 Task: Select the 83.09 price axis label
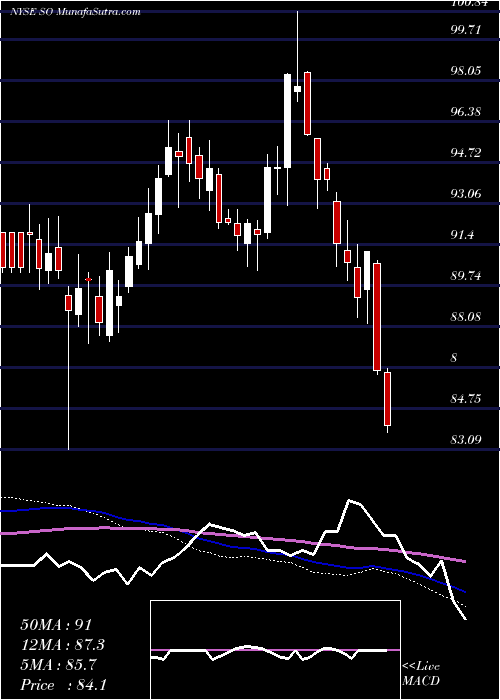[467, 440]
